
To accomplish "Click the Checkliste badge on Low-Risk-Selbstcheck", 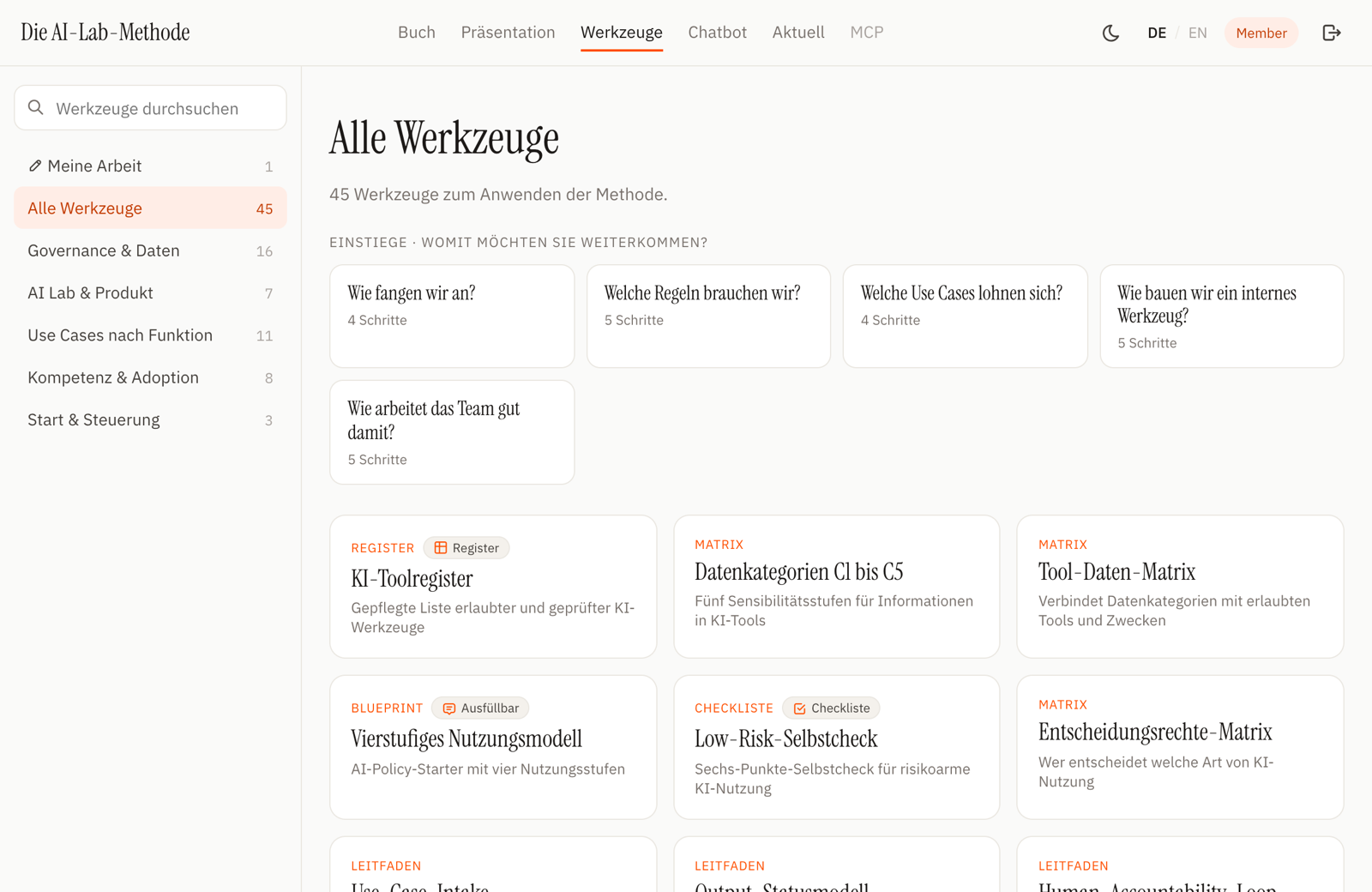I will (x=831, y=708).
